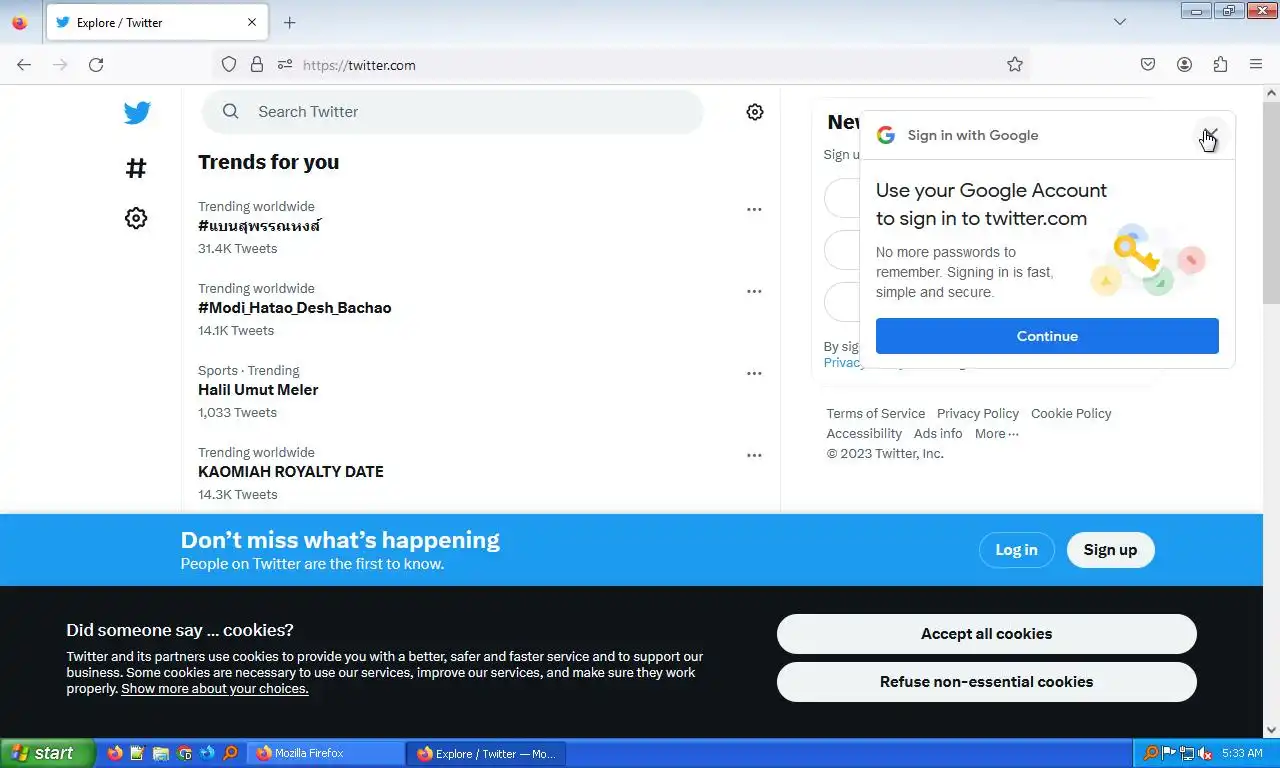Switch to Explore / Twitter taskbar window
The width and height of the screenshot is (1280, 768).
click(487, 753)
